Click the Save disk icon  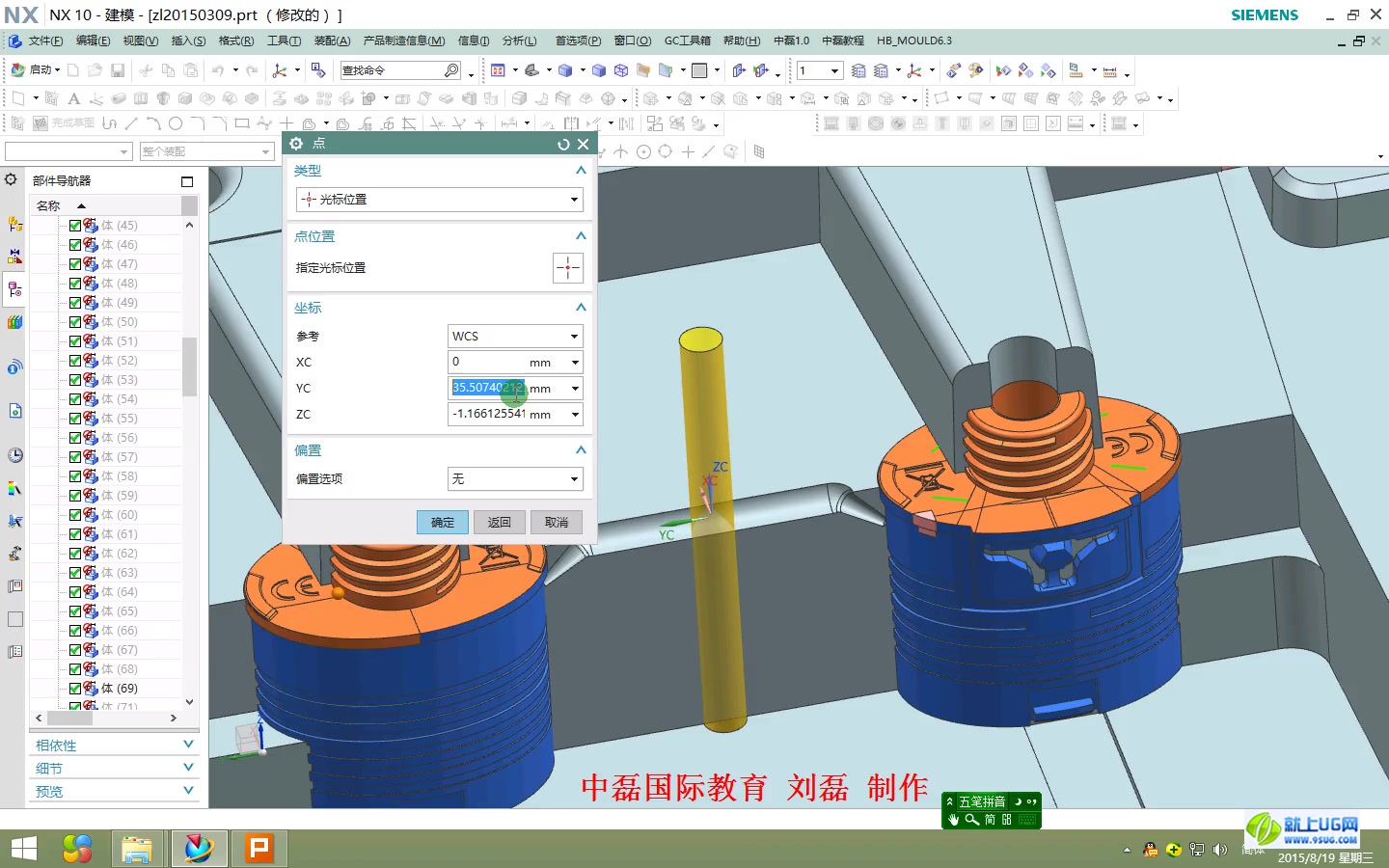point(118,70)
